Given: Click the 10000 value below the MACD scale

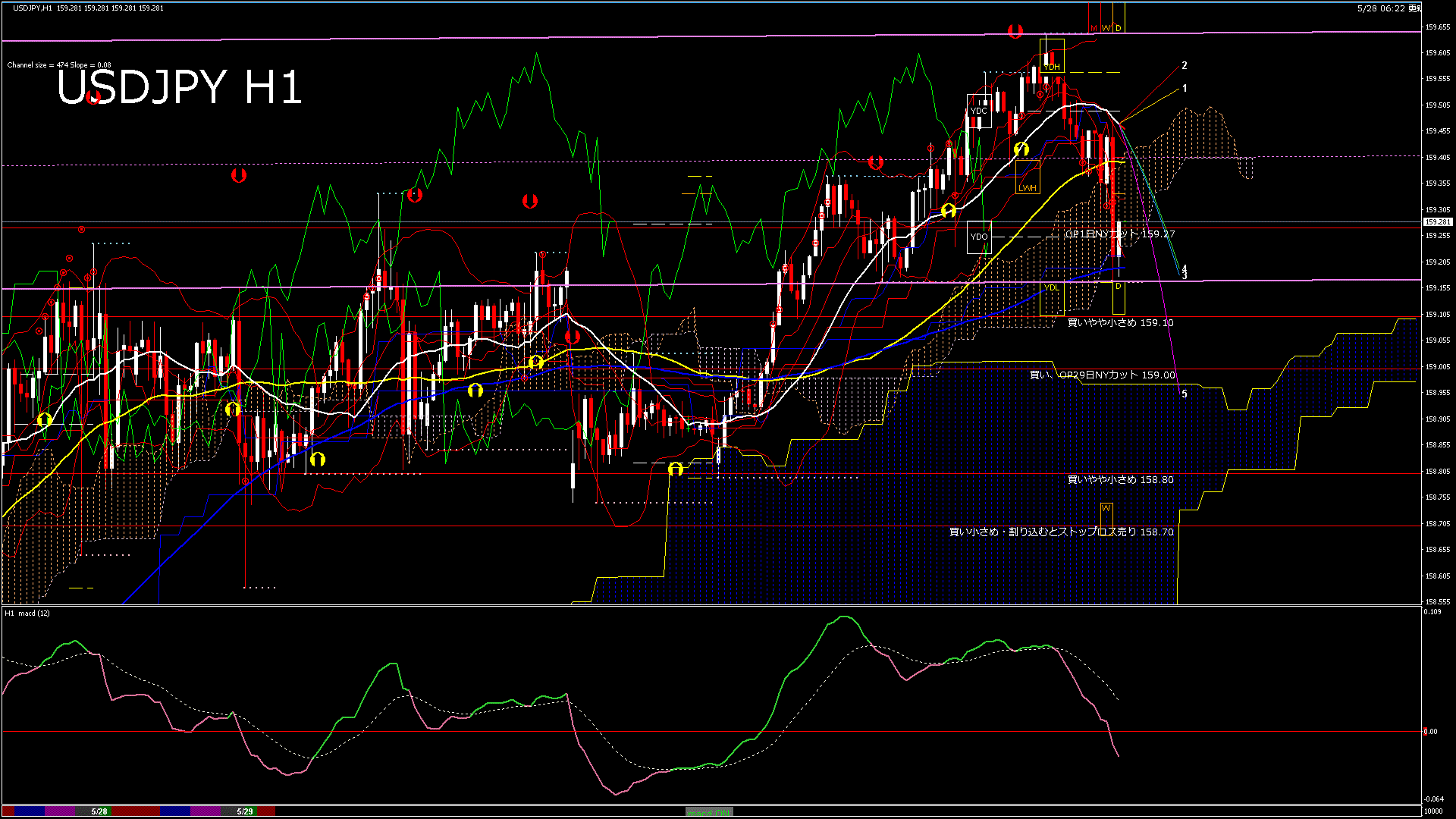Looking at the screenshot, I should 1433,811.
